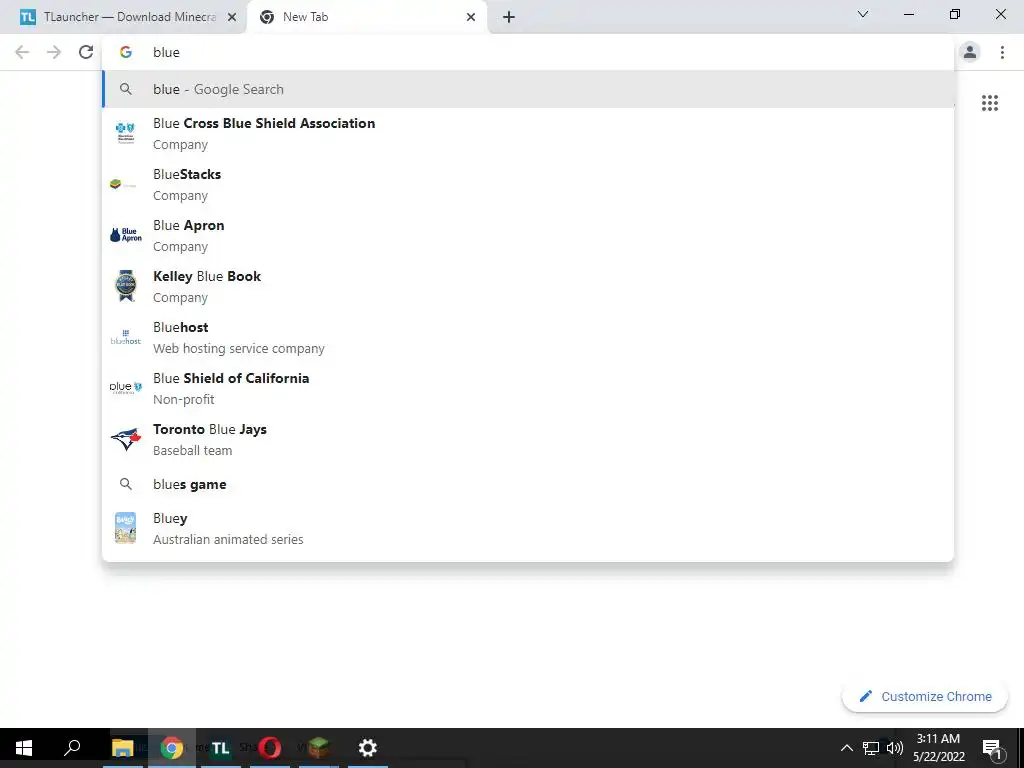Open the Google apps grid
This screenshot has width=1024, height=768.
[989, 103]
